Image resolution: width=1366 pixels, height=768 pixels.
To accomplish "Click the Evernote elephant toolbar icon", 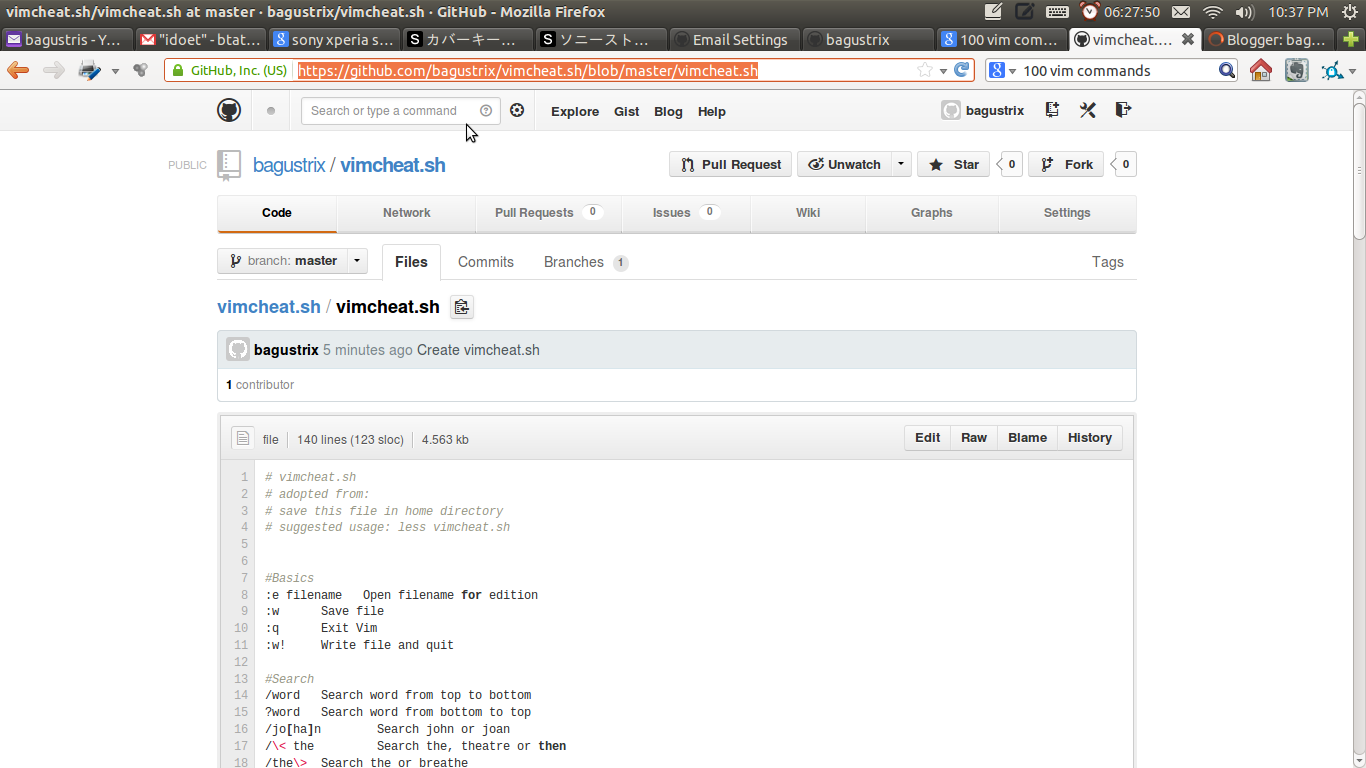I will (1297, 70).
